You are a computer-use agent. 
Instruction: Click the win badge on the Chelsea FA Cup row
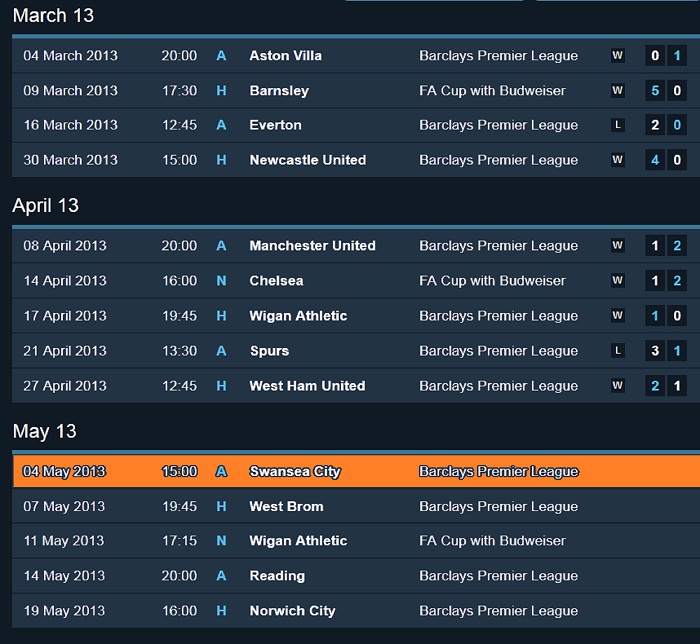pos(617,281)
